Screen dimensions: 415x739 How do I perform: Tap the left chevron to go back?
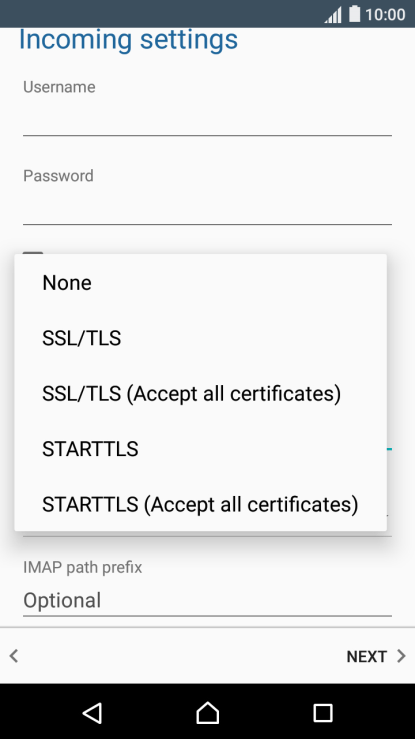click(x=14, y=656)
